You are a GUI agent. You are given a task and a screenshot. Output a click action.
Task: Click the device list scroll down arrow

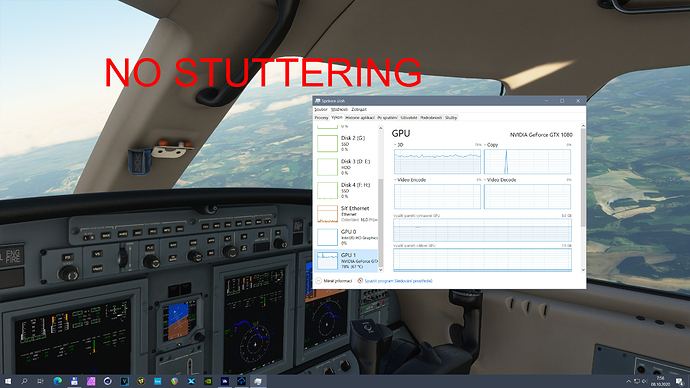(381, 269)
